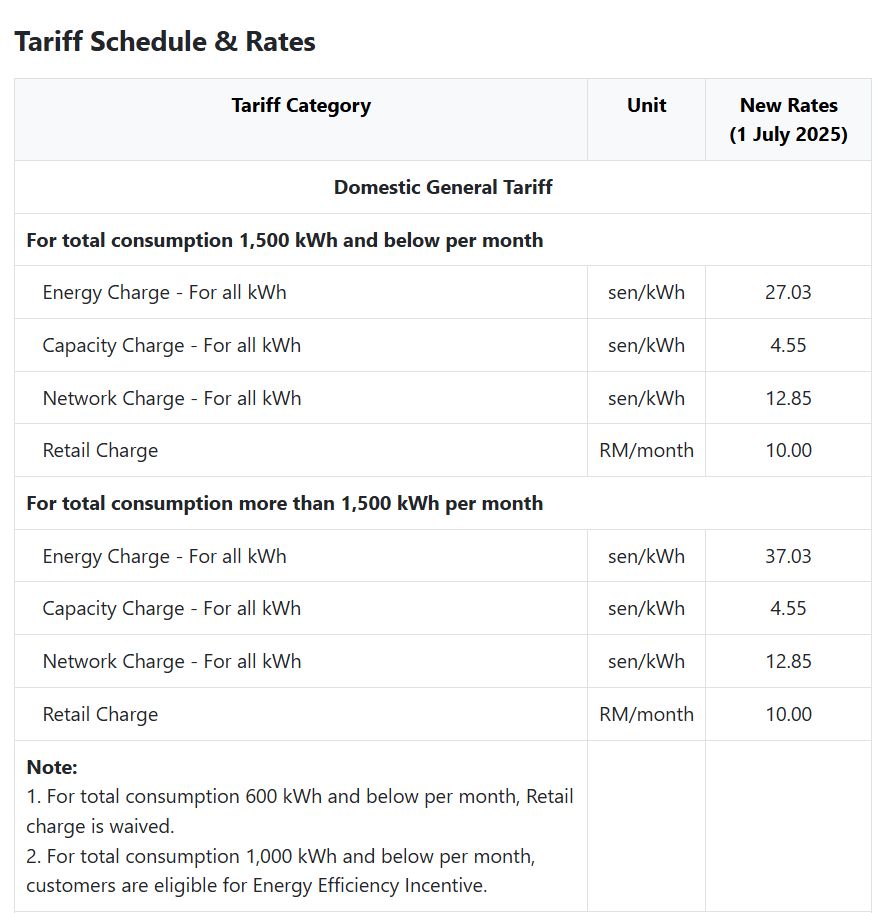Select the "more than 1,500 kWh per month" subheading
Image resolution: width=885 pixels, height=913 pixels.
tap(285, 503)
